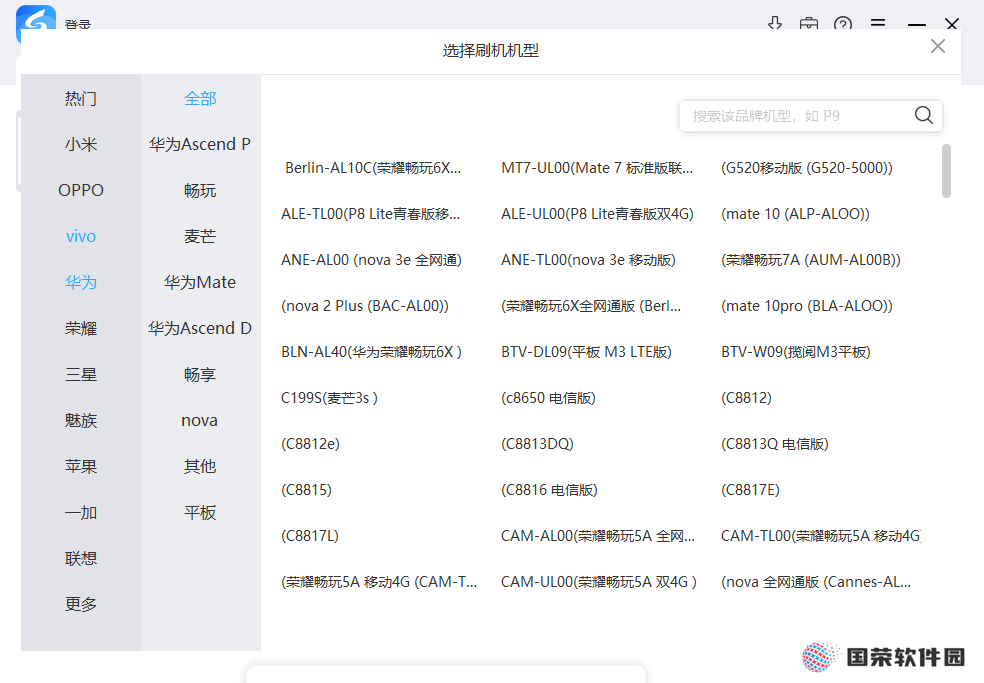Open the download icon in title bar
The width and height of the screenshot is (984, 683).
point(774,23)
